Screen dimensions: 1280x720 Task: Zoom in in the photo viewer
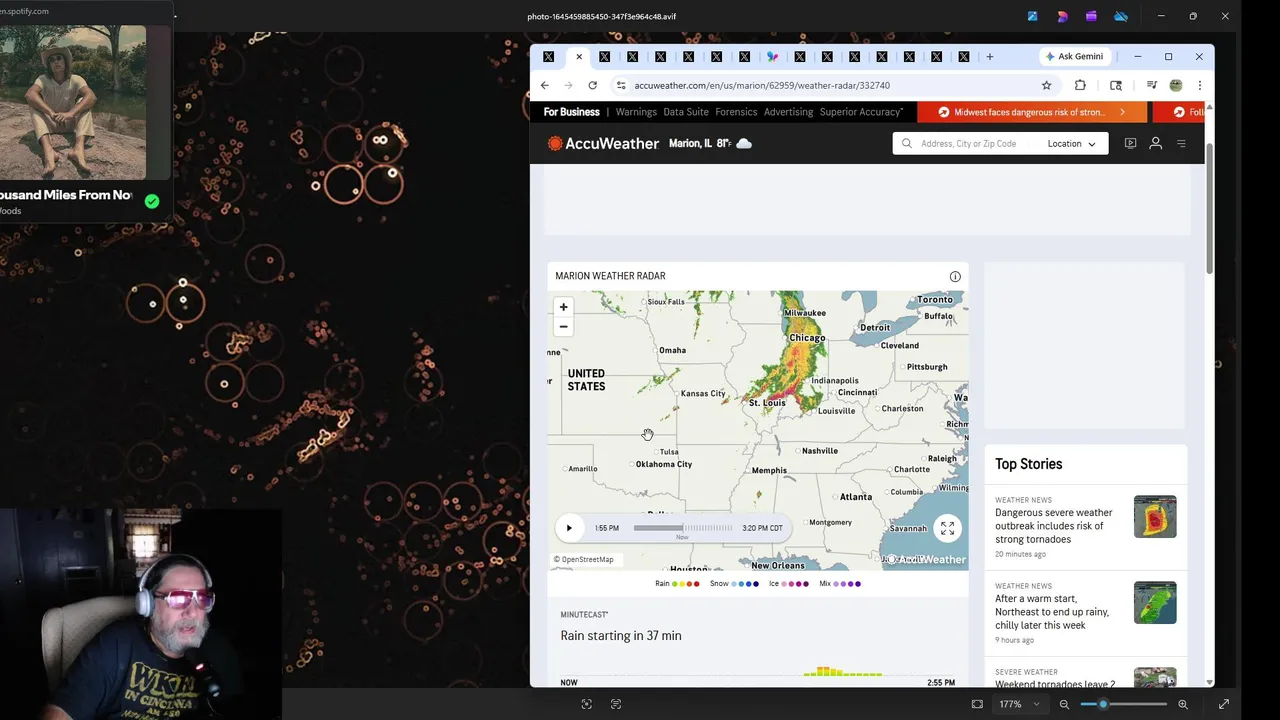tap(1183, 704)
